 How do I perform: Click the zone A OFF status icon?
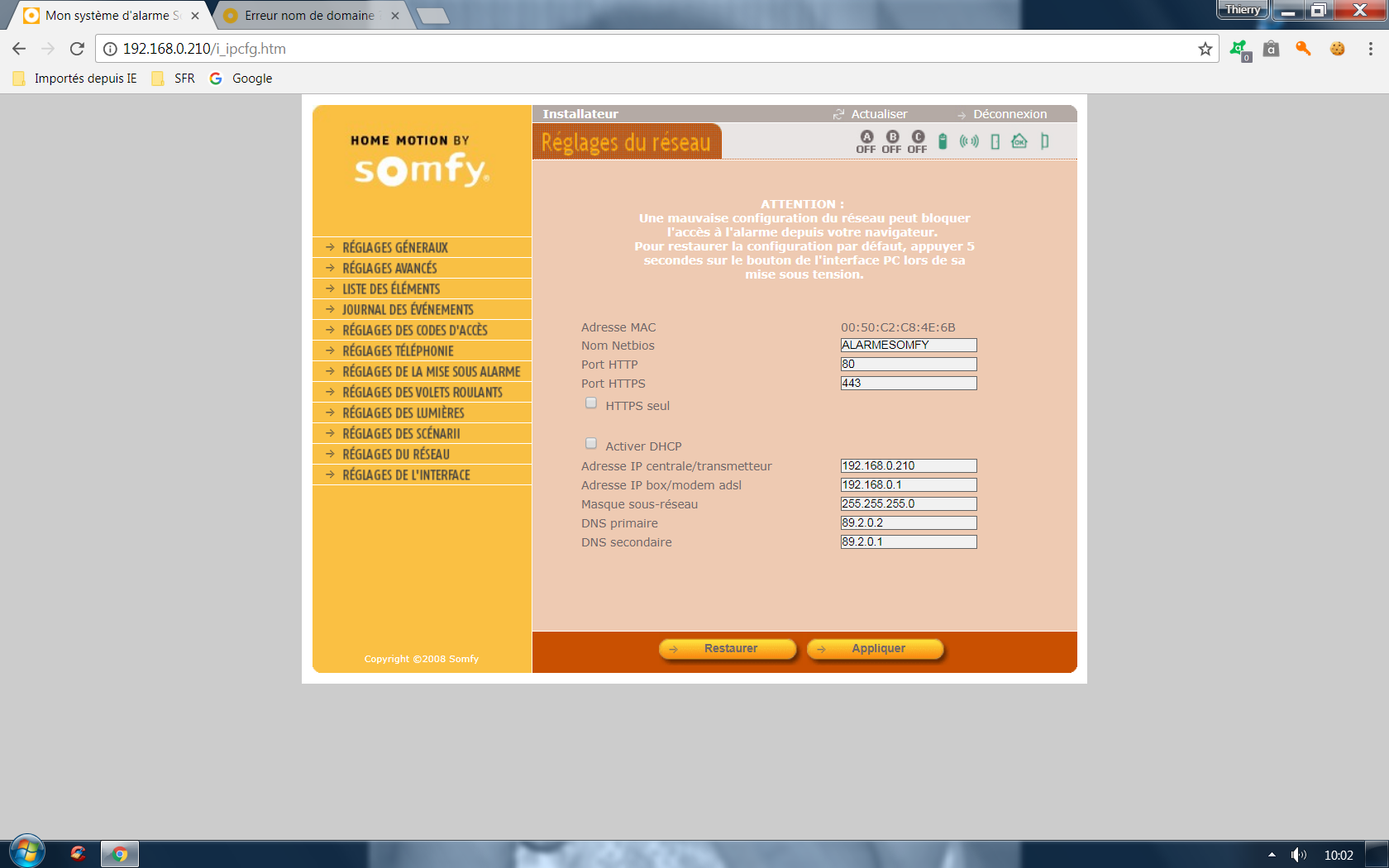click(866, 141)
